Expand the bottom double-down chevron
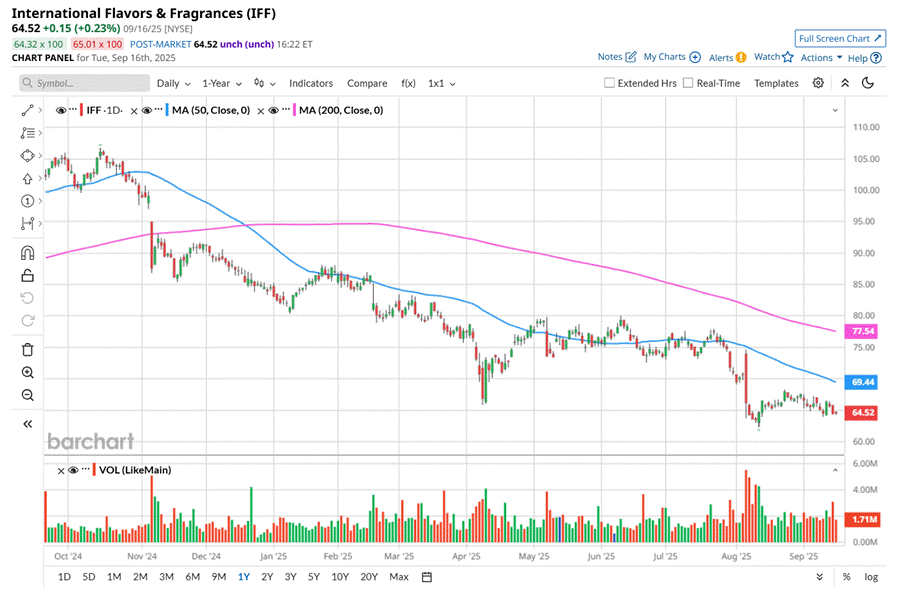Viewport: 903px width, 595px height. (819, 577)
